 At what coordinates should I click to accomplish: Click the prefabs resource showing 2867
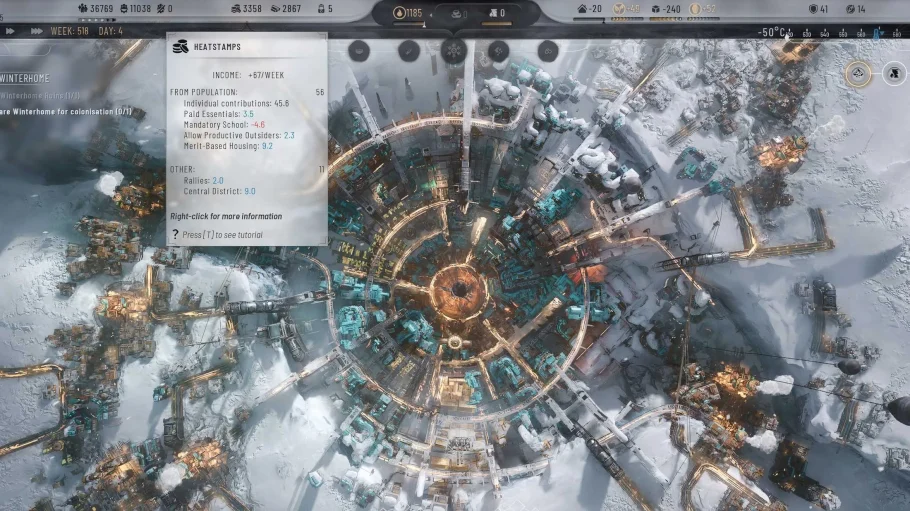pos(286,9)
